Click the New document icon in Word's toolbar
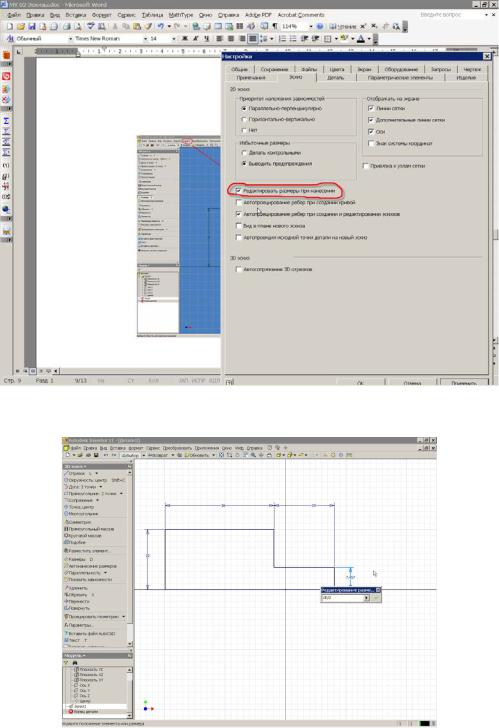 click(10, 27)
